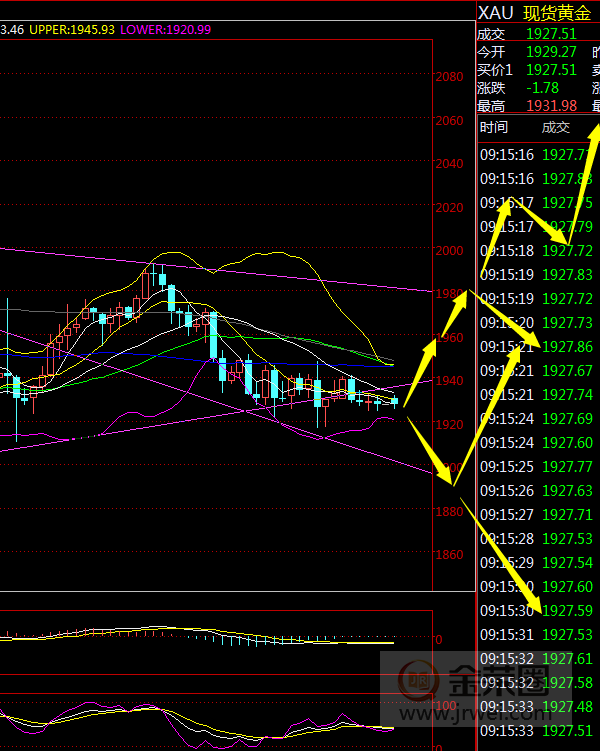
Task: Click the 1860 price axis label
Action: (450, 555)
